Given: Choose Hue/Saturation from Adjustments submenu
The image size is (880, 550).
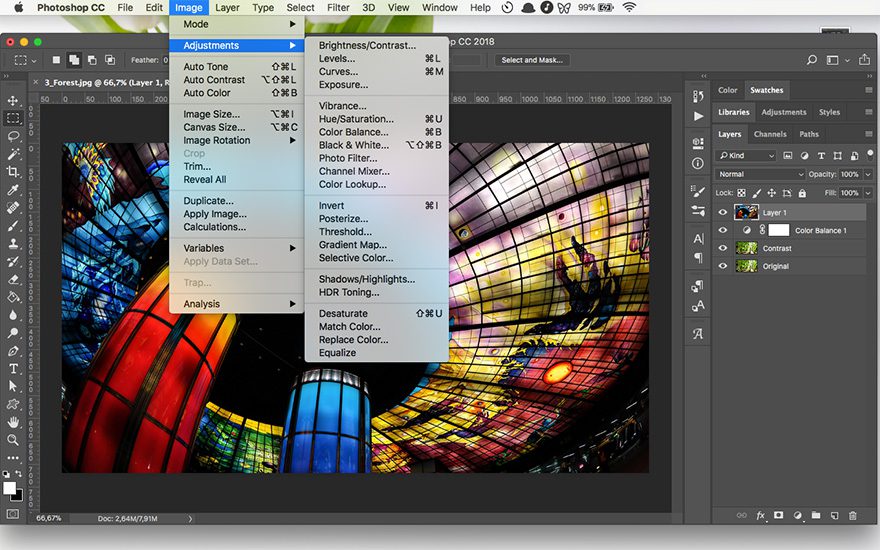Looking at the screenshot, I should 356,119.
